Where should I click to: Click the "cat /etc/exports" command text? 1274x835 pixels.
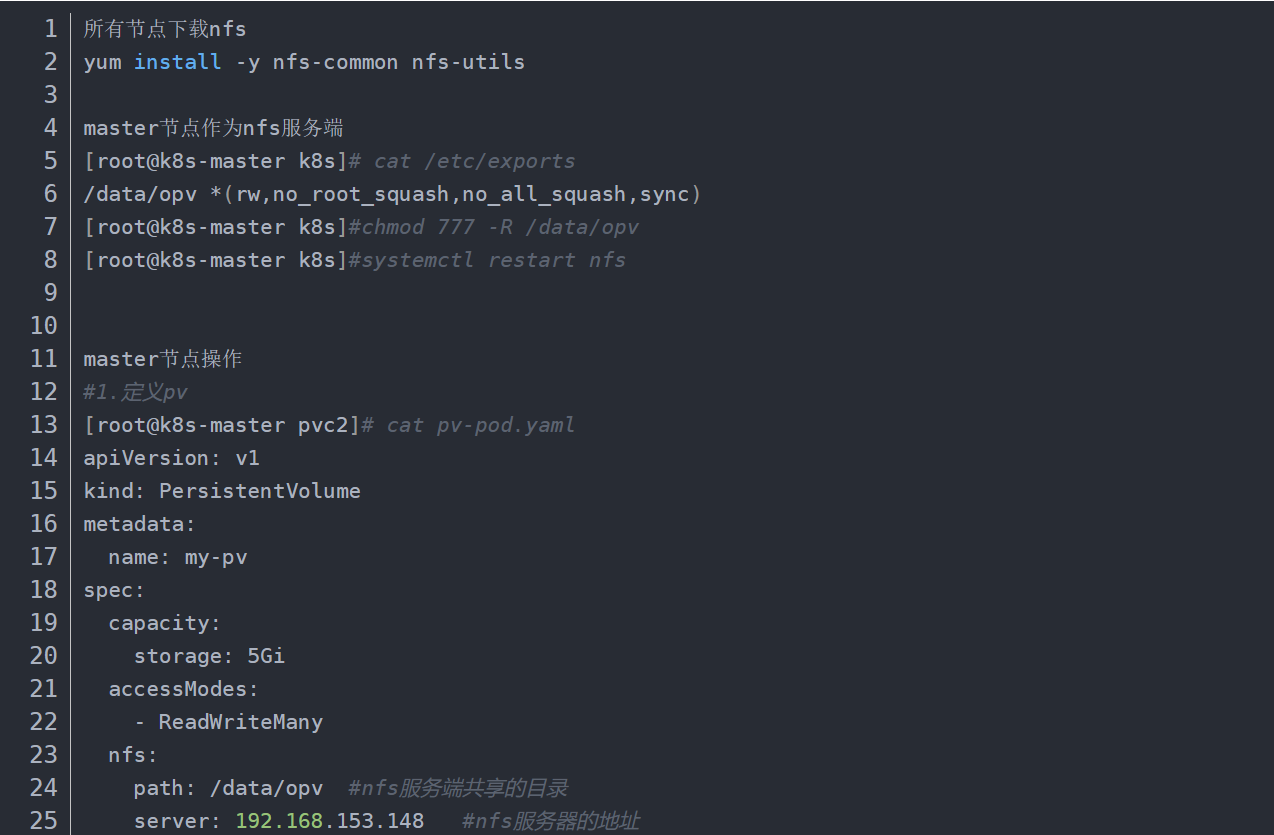pyautogui.click(x=474, y=161)
